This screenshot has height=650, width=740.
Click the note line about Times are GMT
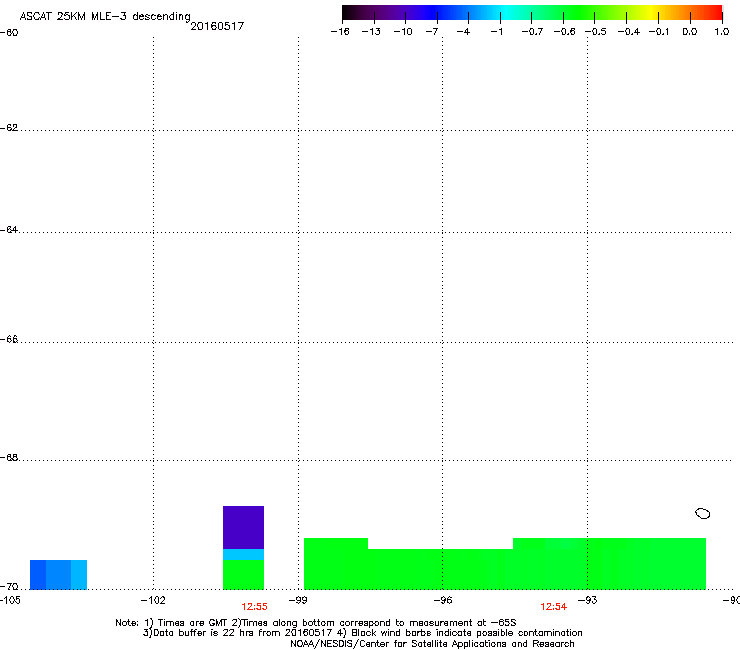316,623
